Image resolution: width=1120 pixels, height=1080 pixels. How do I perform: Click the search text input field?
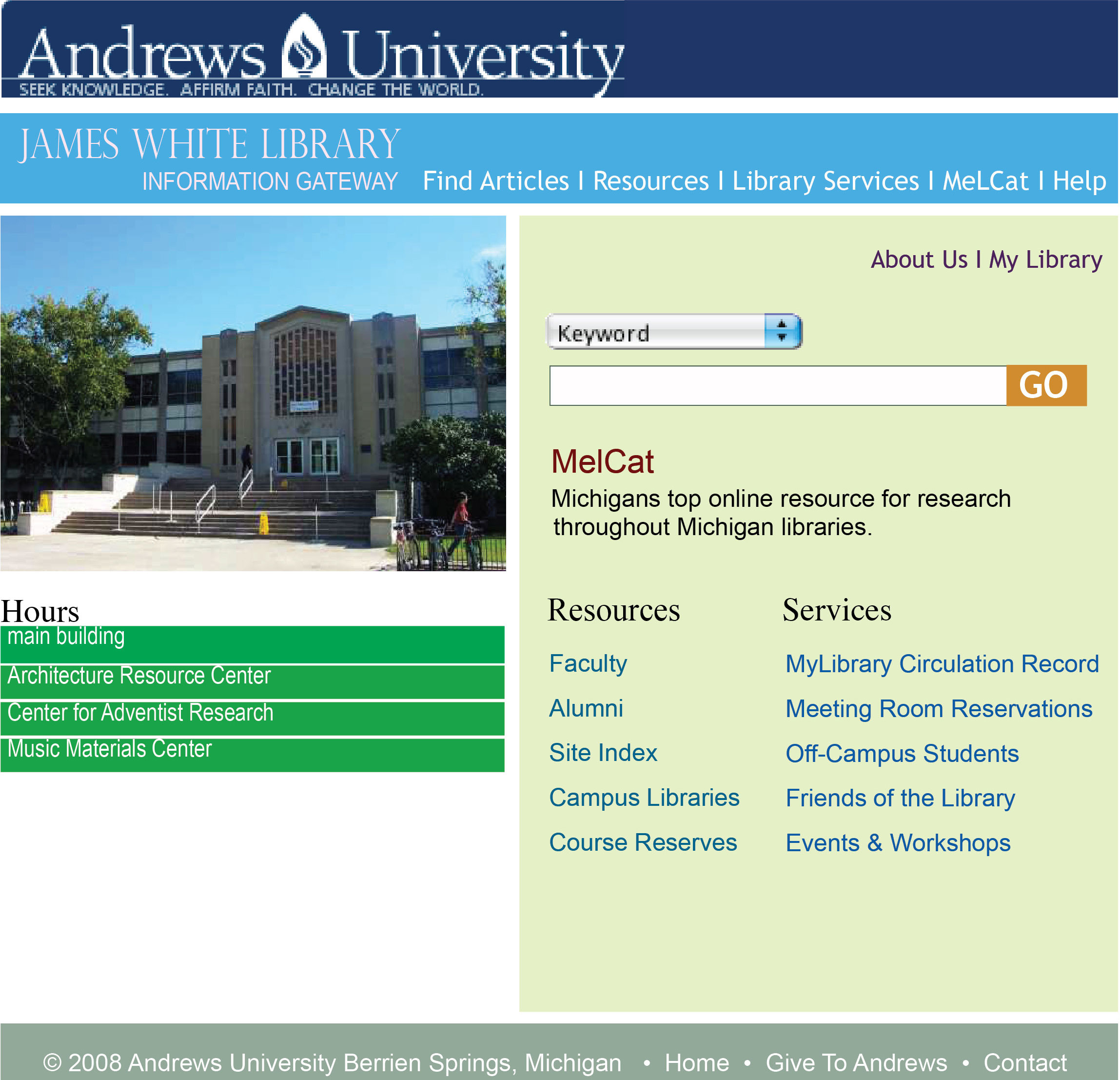tap(777, 386)
